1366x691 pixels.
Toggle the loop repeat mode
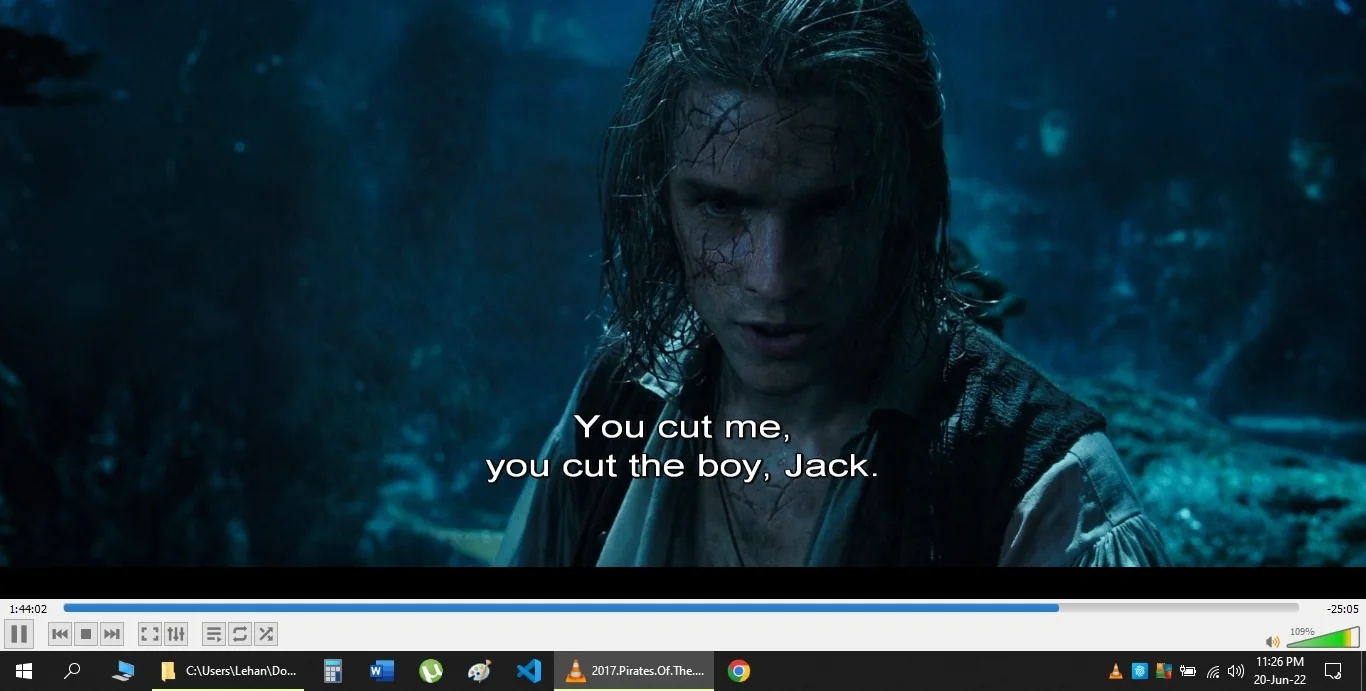(x=240, y=634)
